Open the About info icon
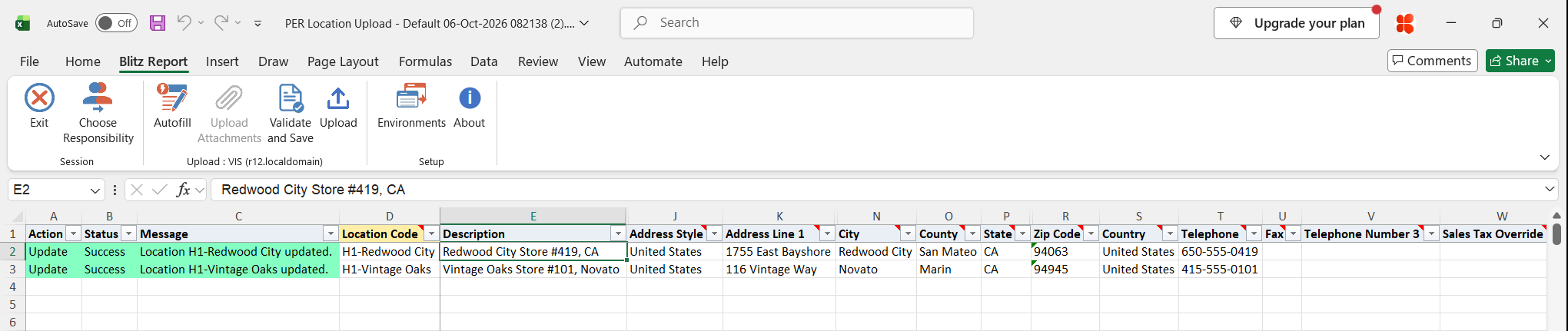1568x331 pixels. (470, 98)
